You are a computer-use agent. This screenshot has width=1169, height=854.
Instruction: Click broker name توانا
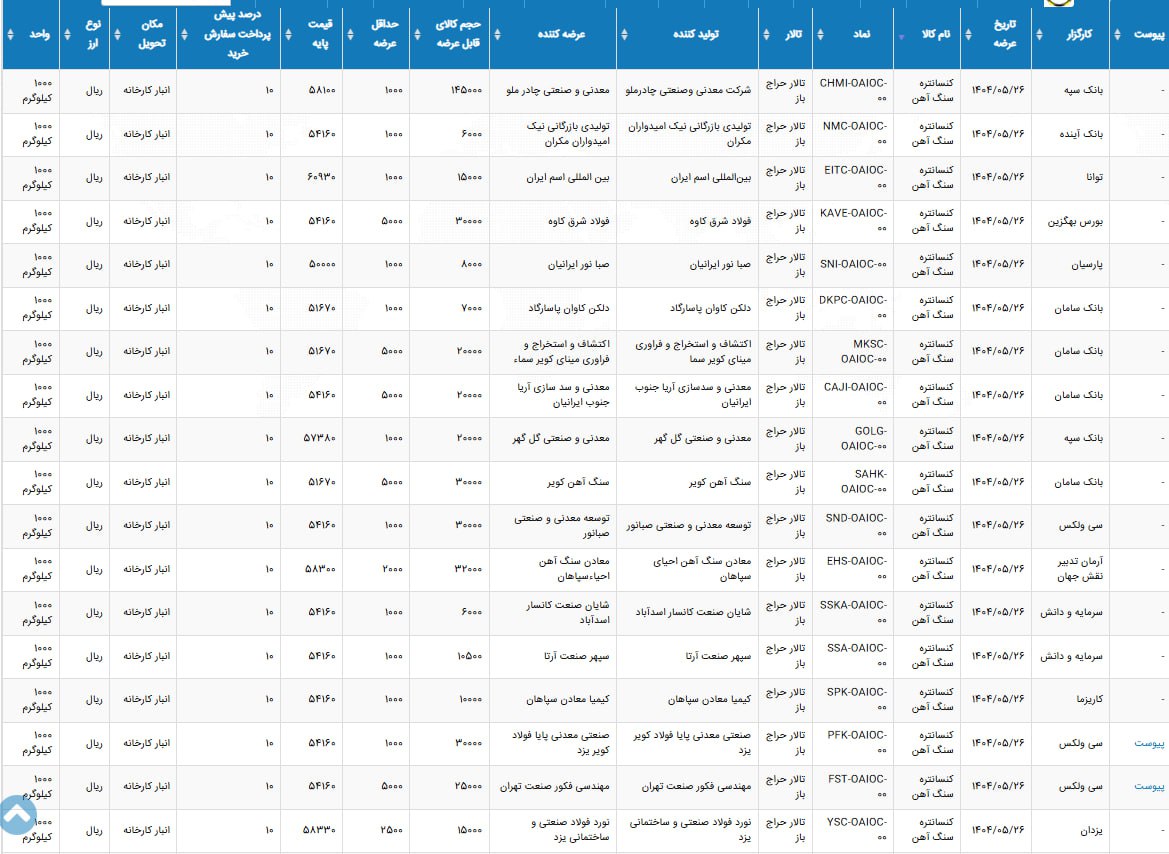click(1094, 178)
